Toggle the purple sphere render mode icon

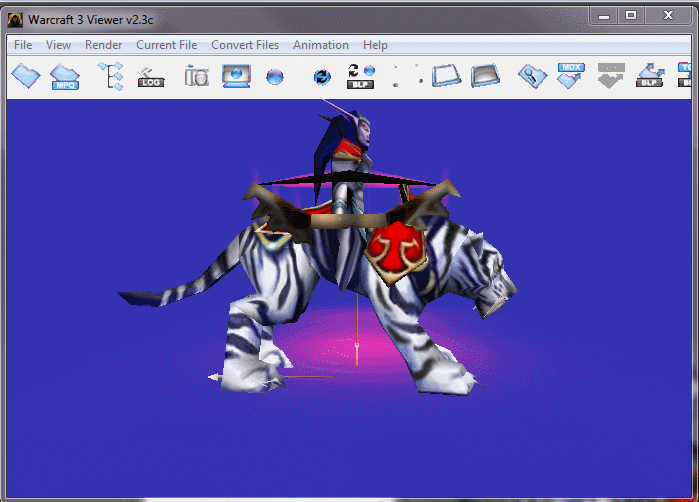275,77
